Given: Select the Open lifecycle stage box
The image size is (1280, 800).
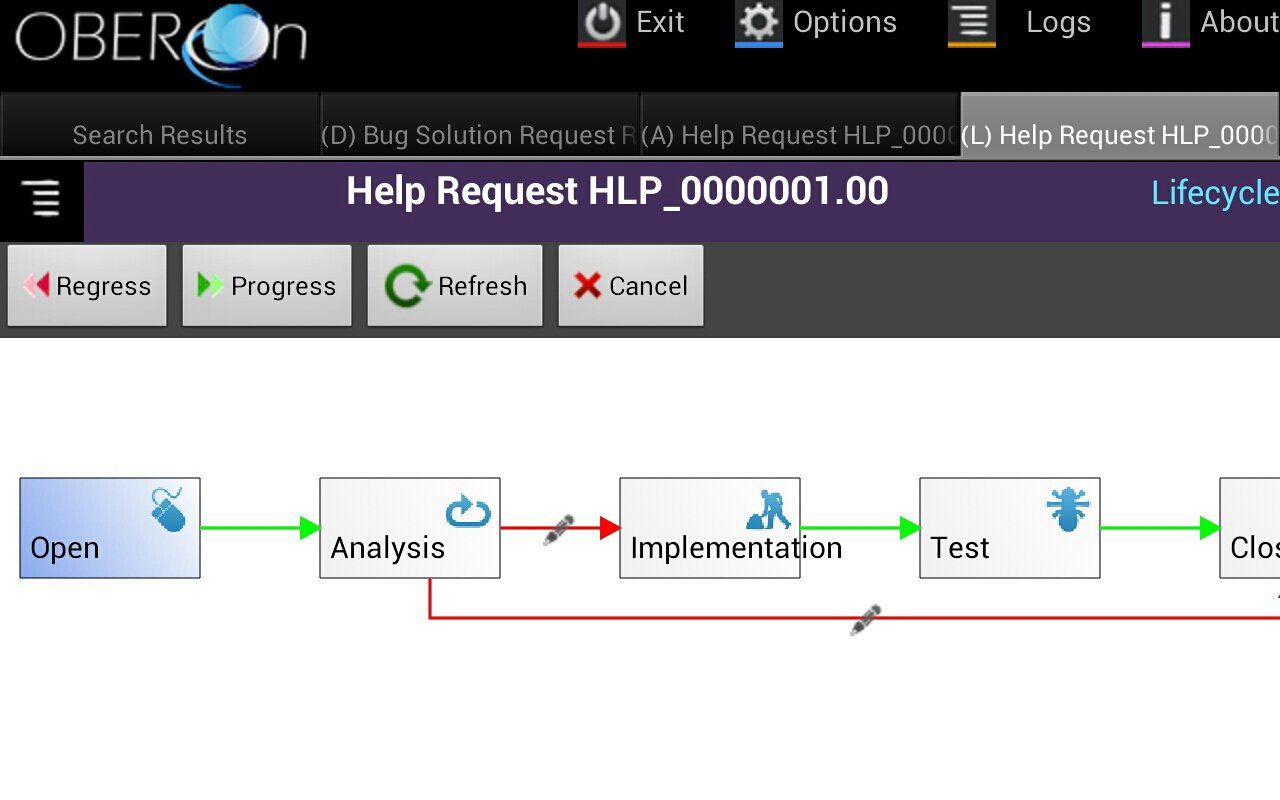Looking at the screenshot, I should click(110, 528).
